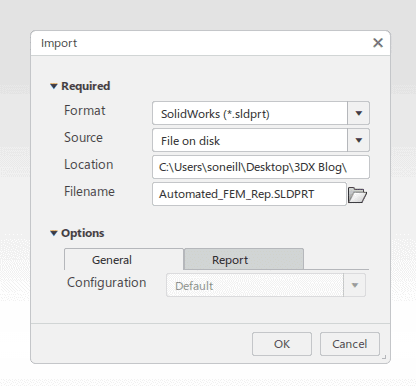Switch to the Report tab
The height and width of the screenshot is (386, 416).
point(244,259)
